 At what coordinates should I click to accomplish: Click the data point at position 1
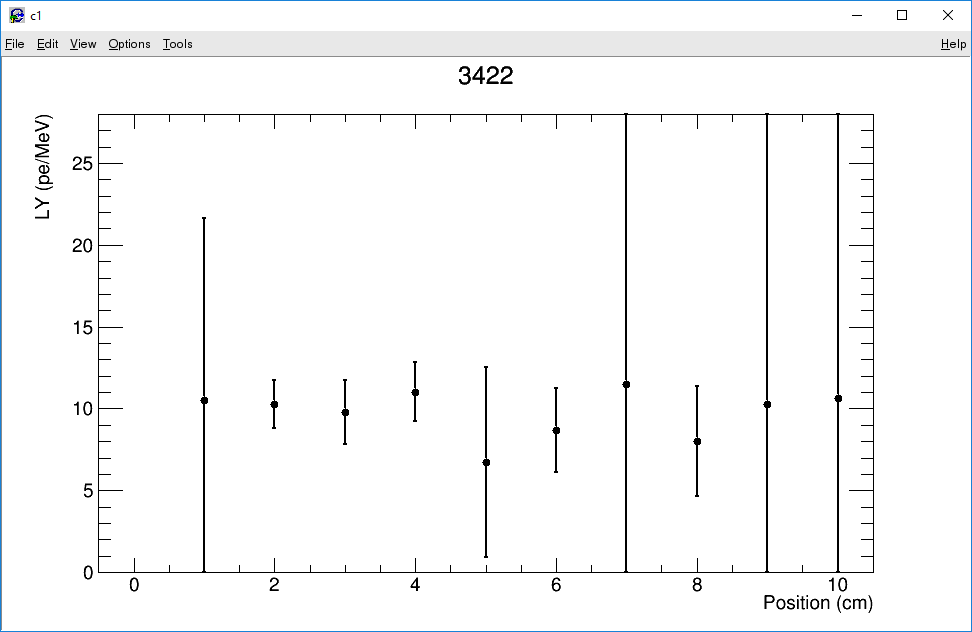(204, 400)
